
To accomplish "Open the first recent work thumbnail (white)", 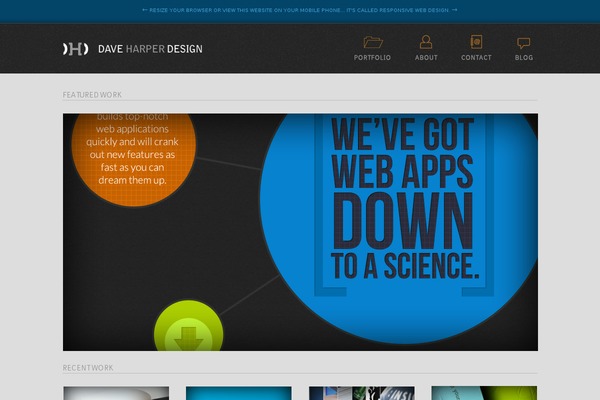I will click(x=116, y=393).
